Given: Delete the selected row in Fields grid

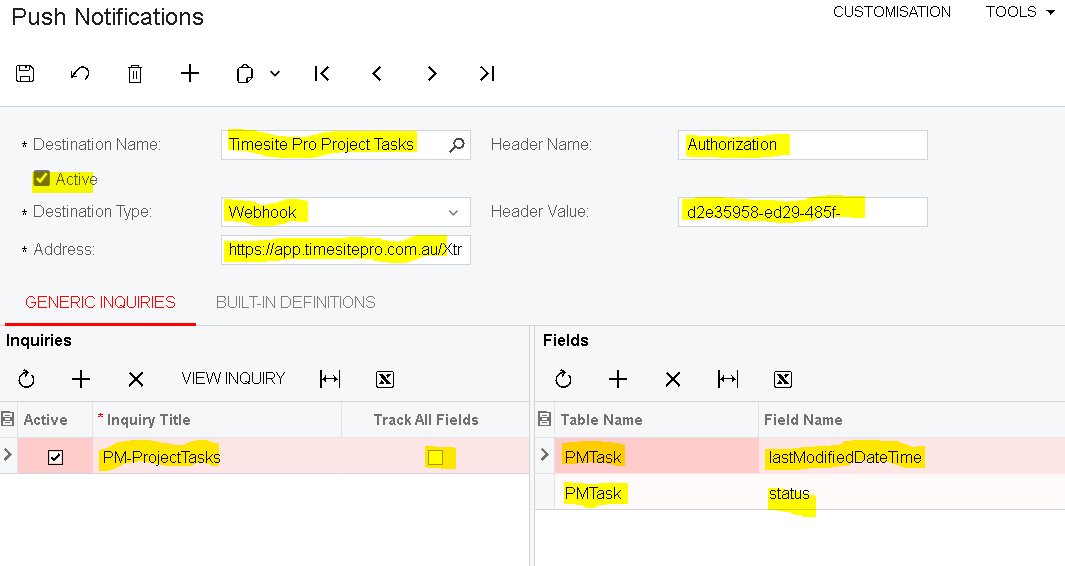Looking at the screenshot, I should [x=673, y=379].
